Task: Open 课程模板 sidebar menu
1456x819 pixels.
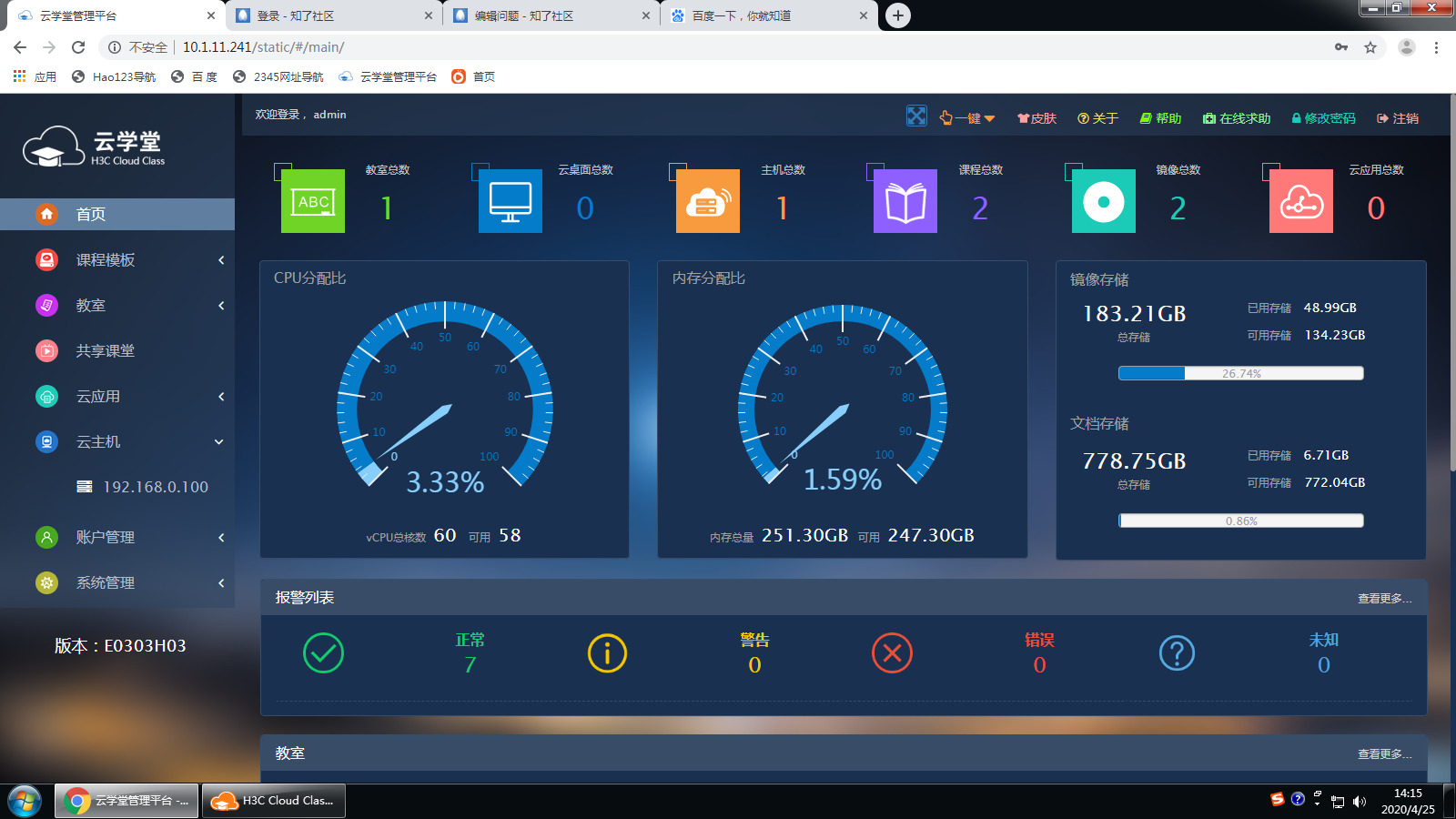Action: [117, 259]
